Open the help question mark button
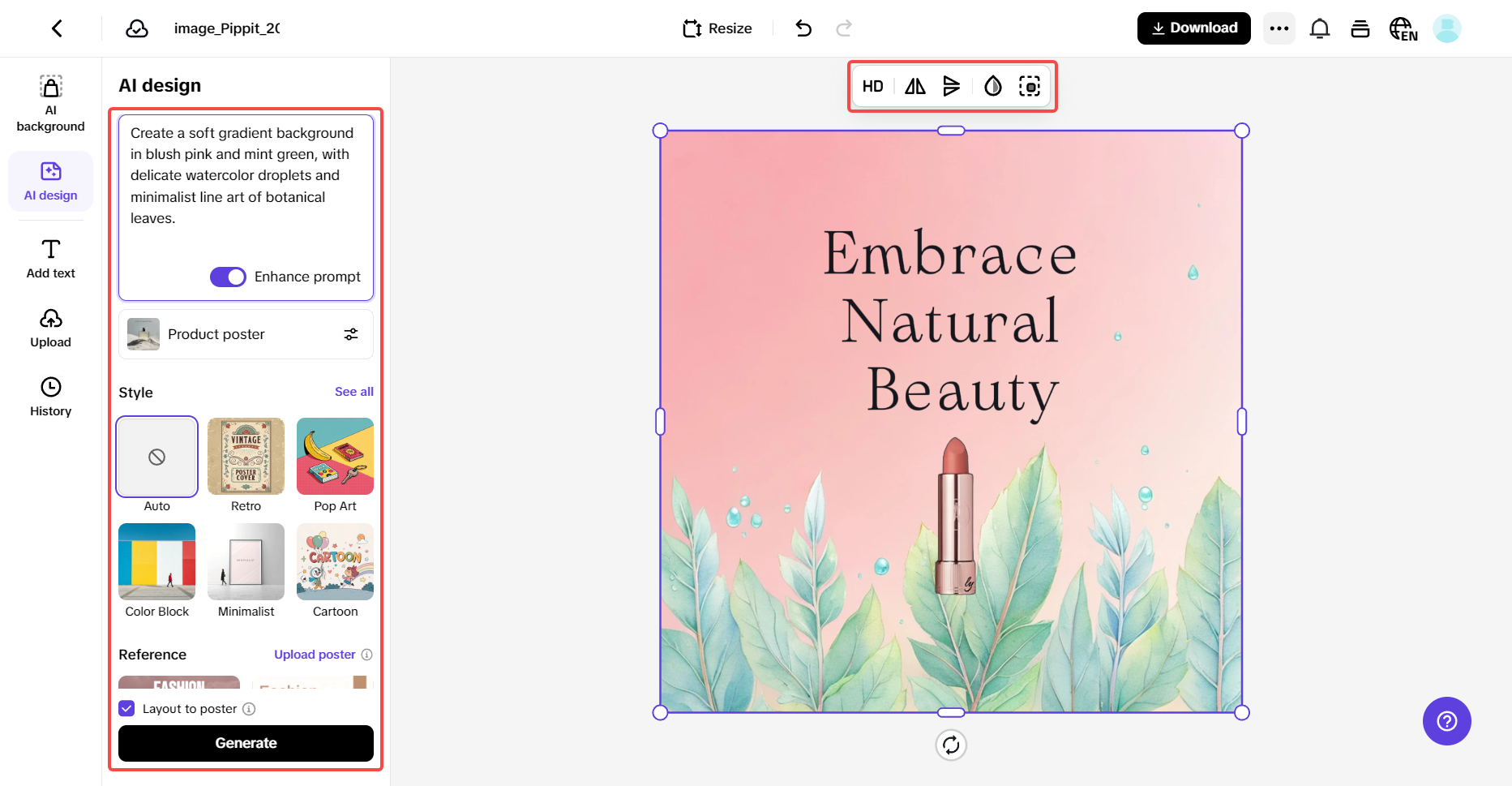 (1447, 721)
